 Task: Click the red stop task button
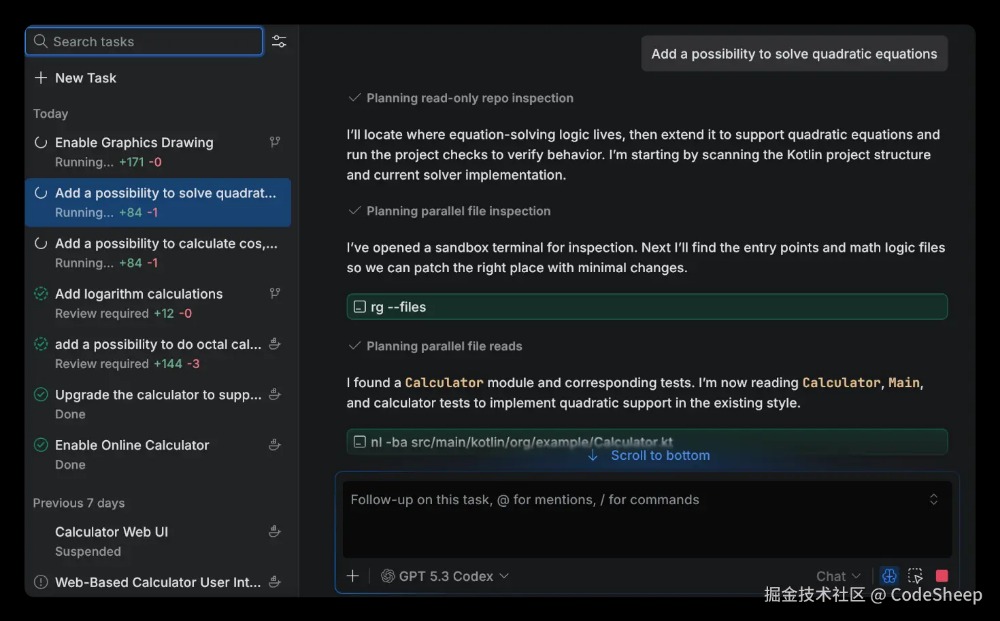pyautogui.click(x=941, y=576)
